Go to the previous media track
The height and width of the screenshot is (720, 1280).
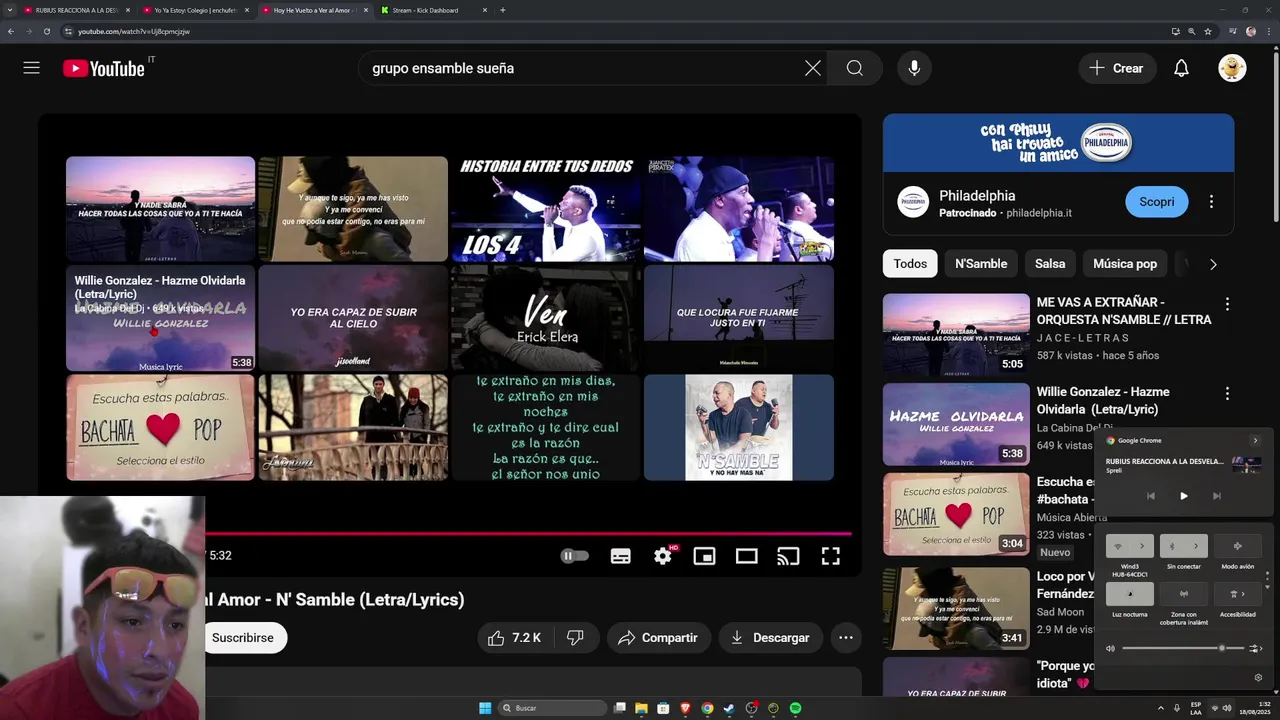pos(1151,496)
